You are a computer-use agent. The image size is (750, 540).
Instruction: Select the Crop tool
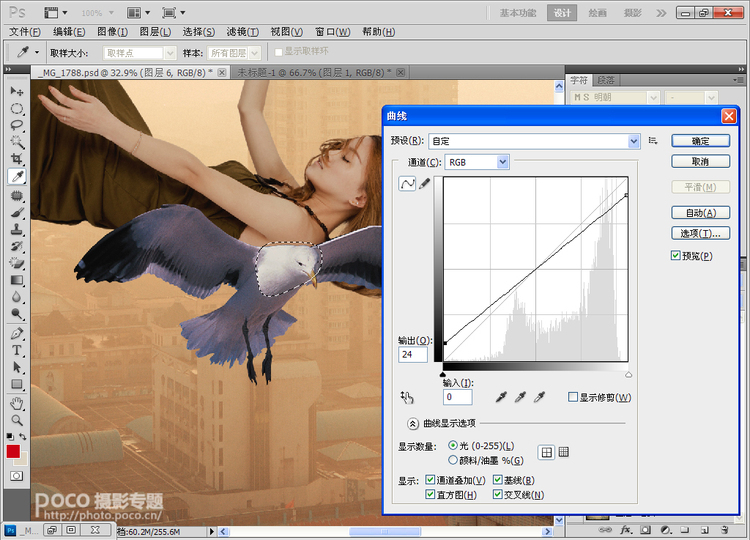click(x=17, y=159)
